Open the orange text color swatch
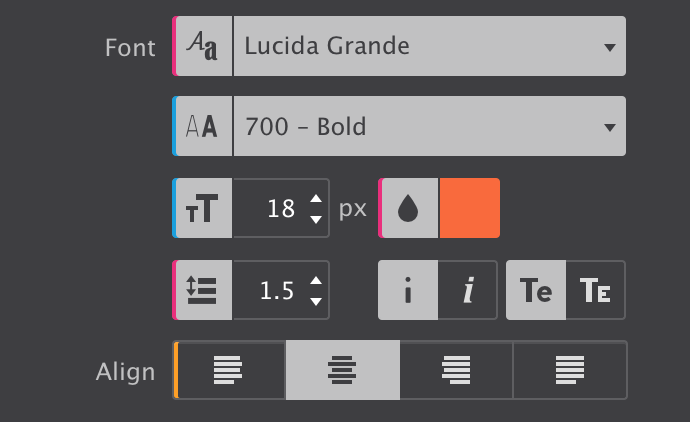Image resolution: width=690 pixels, height=422 pixels. [x=470, y=208]
